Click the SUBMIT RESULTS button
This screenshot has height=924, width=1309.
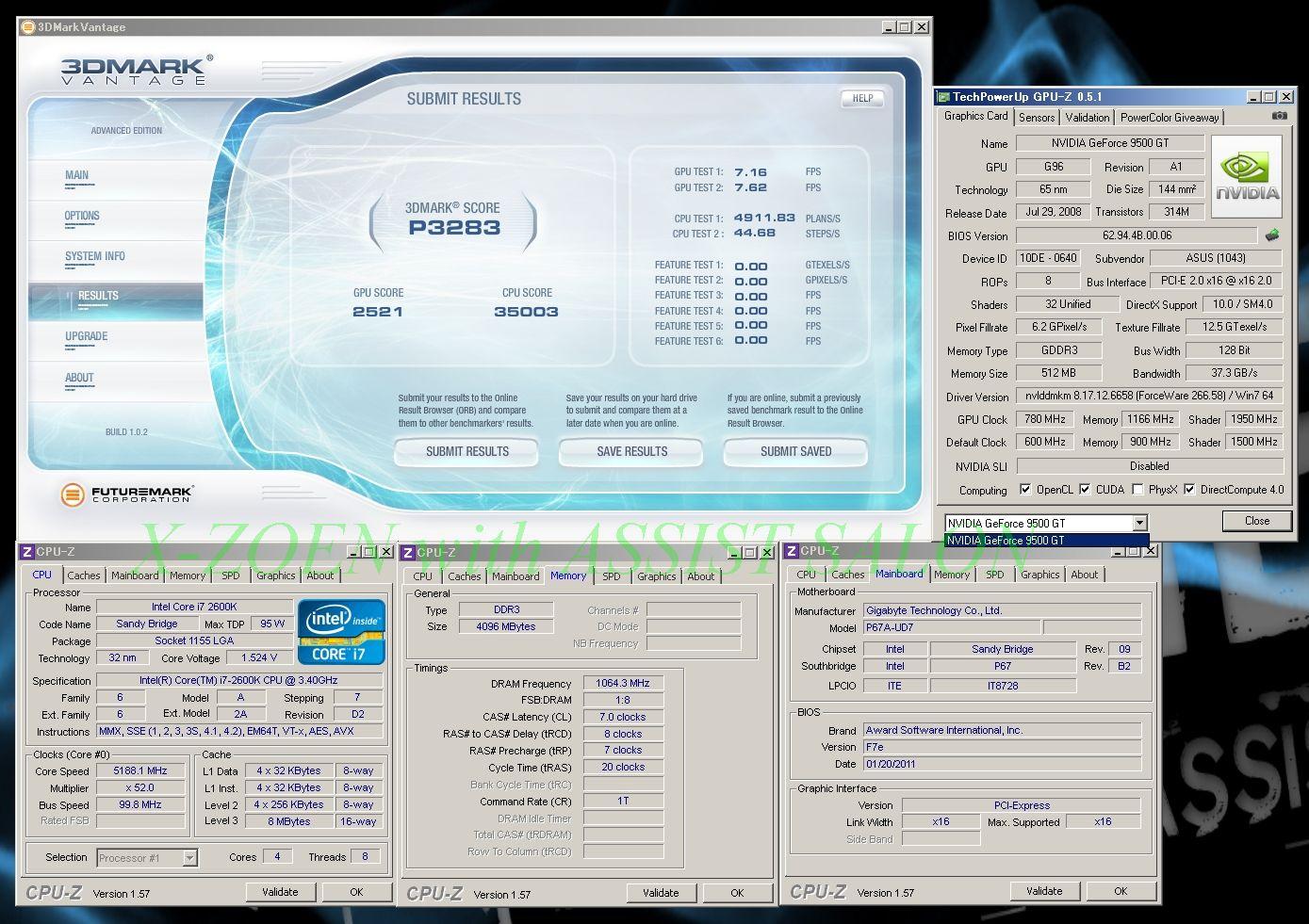pos(466,452)
